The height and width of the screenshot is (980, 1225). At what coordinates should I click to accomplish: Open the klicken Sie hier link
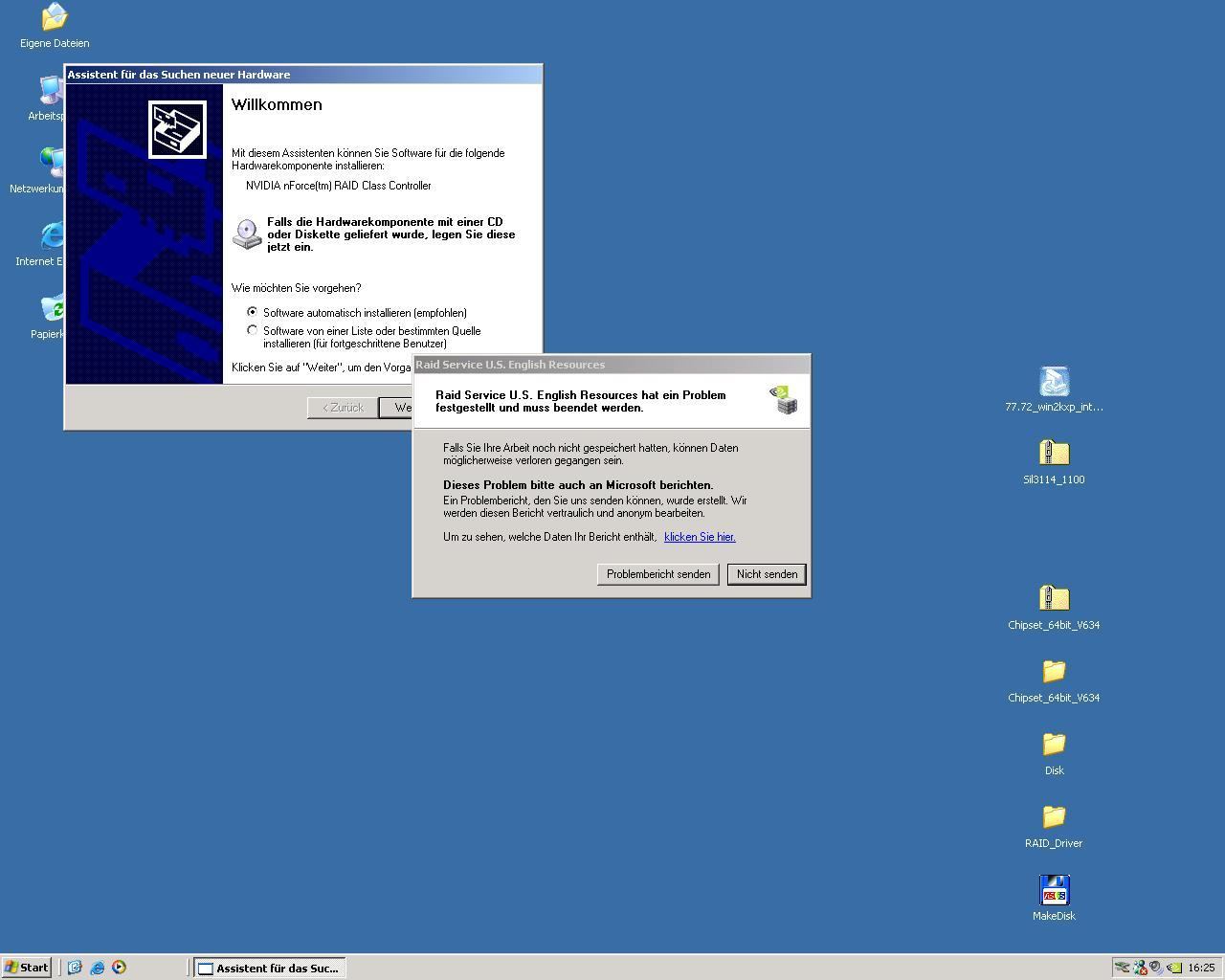(x=700, y=537)
